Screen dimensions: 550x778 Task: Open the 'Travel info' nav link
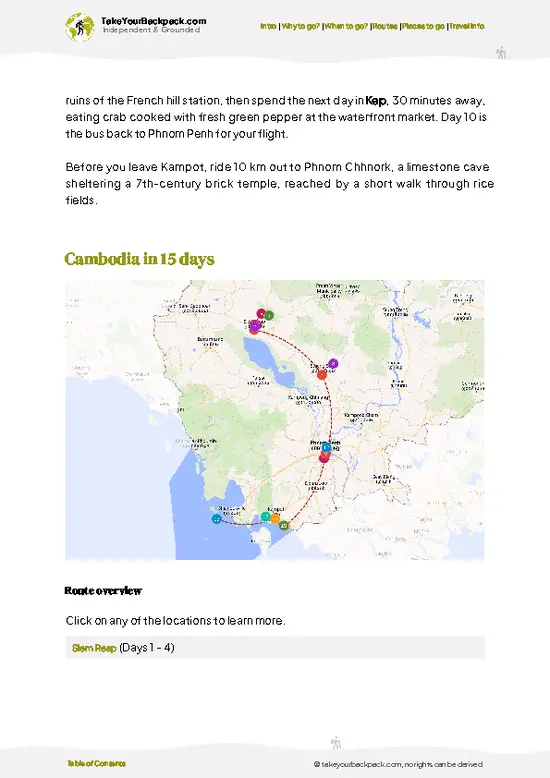click(467, 26)
